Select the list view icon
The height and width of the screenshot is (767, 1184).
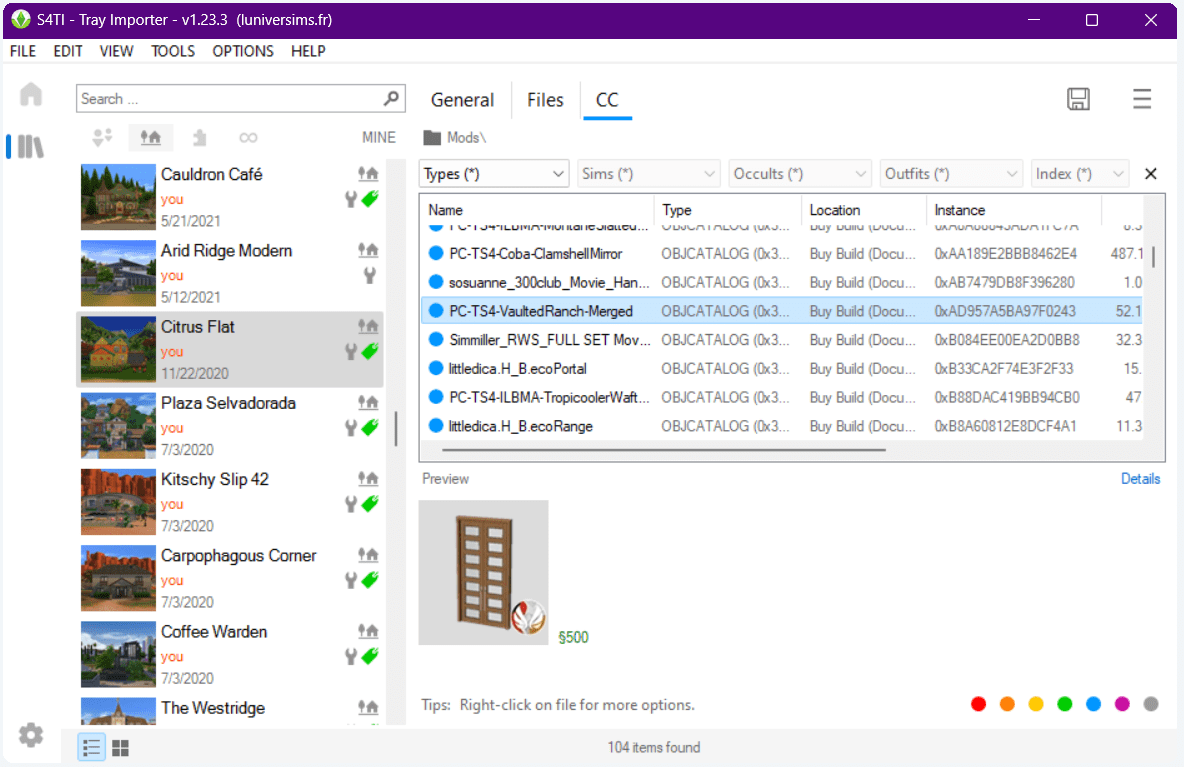[91, 746]
